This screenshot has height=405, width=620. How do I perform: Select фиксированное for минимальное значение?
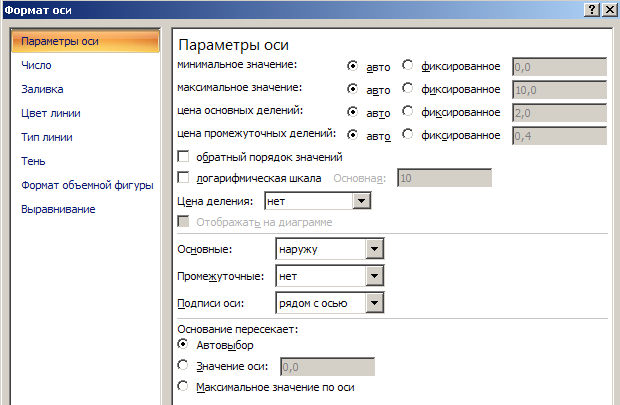click(408, 65)
